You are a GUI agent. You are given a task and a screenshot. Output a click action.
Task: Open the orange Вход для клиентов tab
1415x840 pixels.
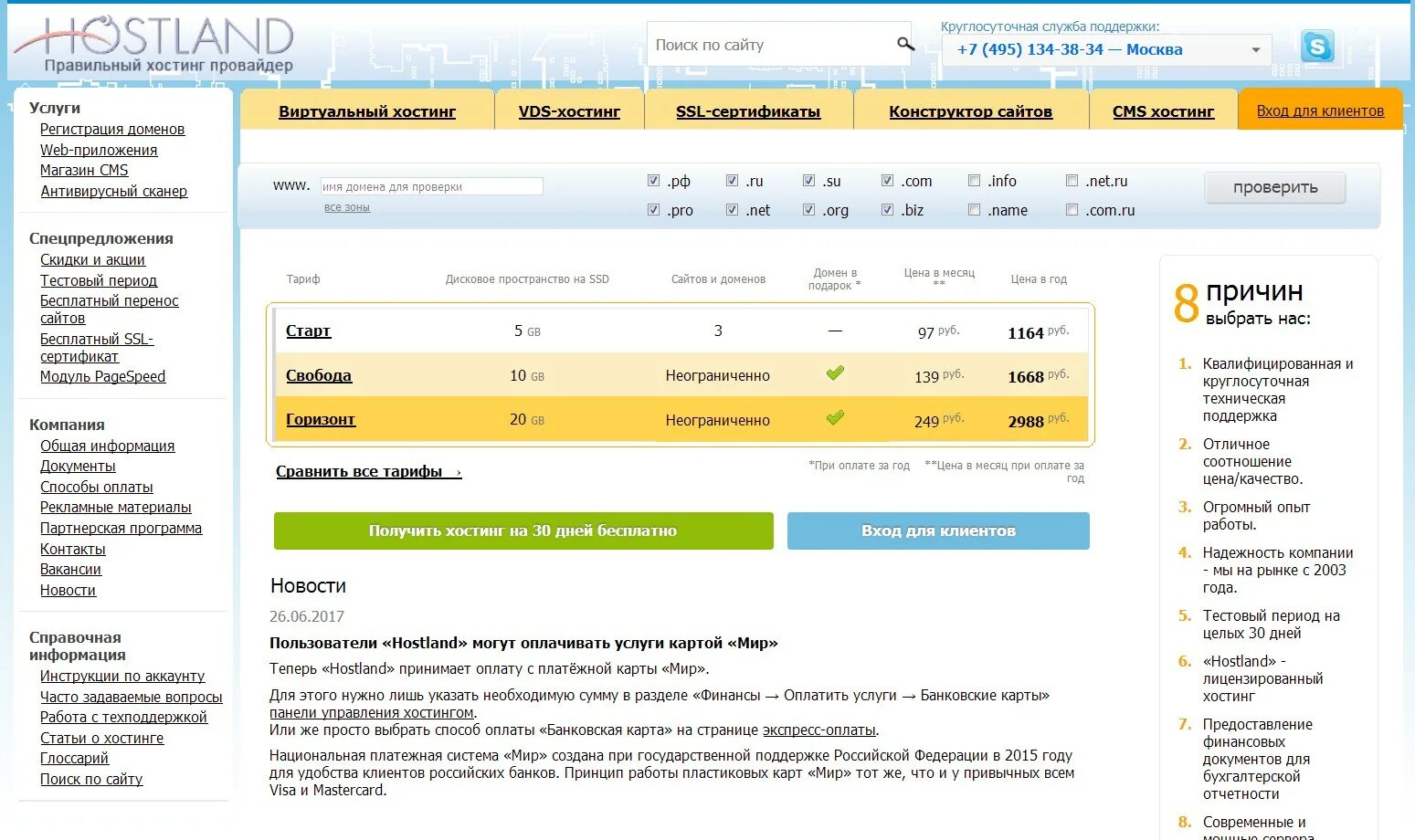coord(1320,110)
